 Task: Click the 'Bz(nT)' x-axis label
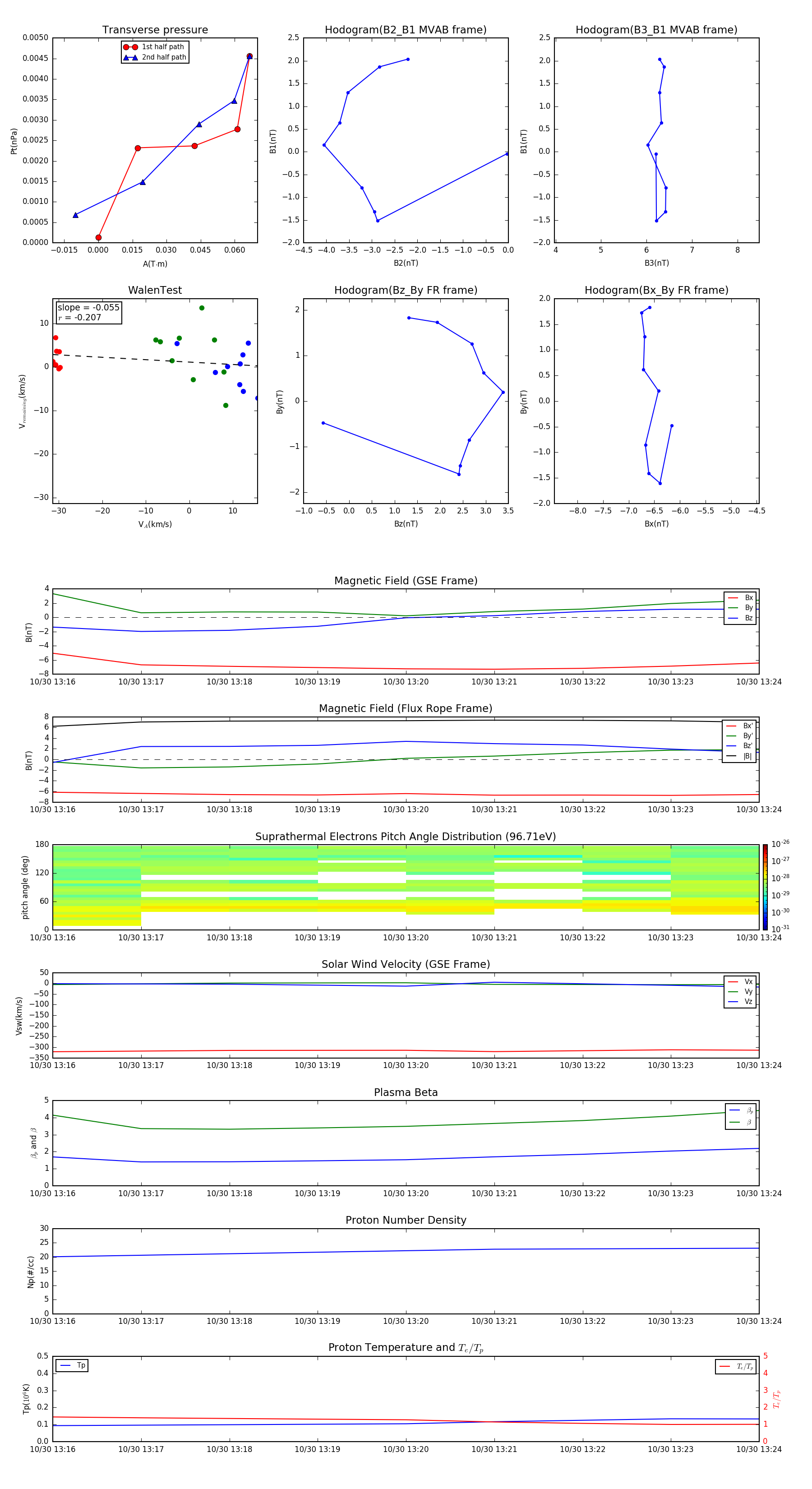pyautogui.click(x=406, y=524)
